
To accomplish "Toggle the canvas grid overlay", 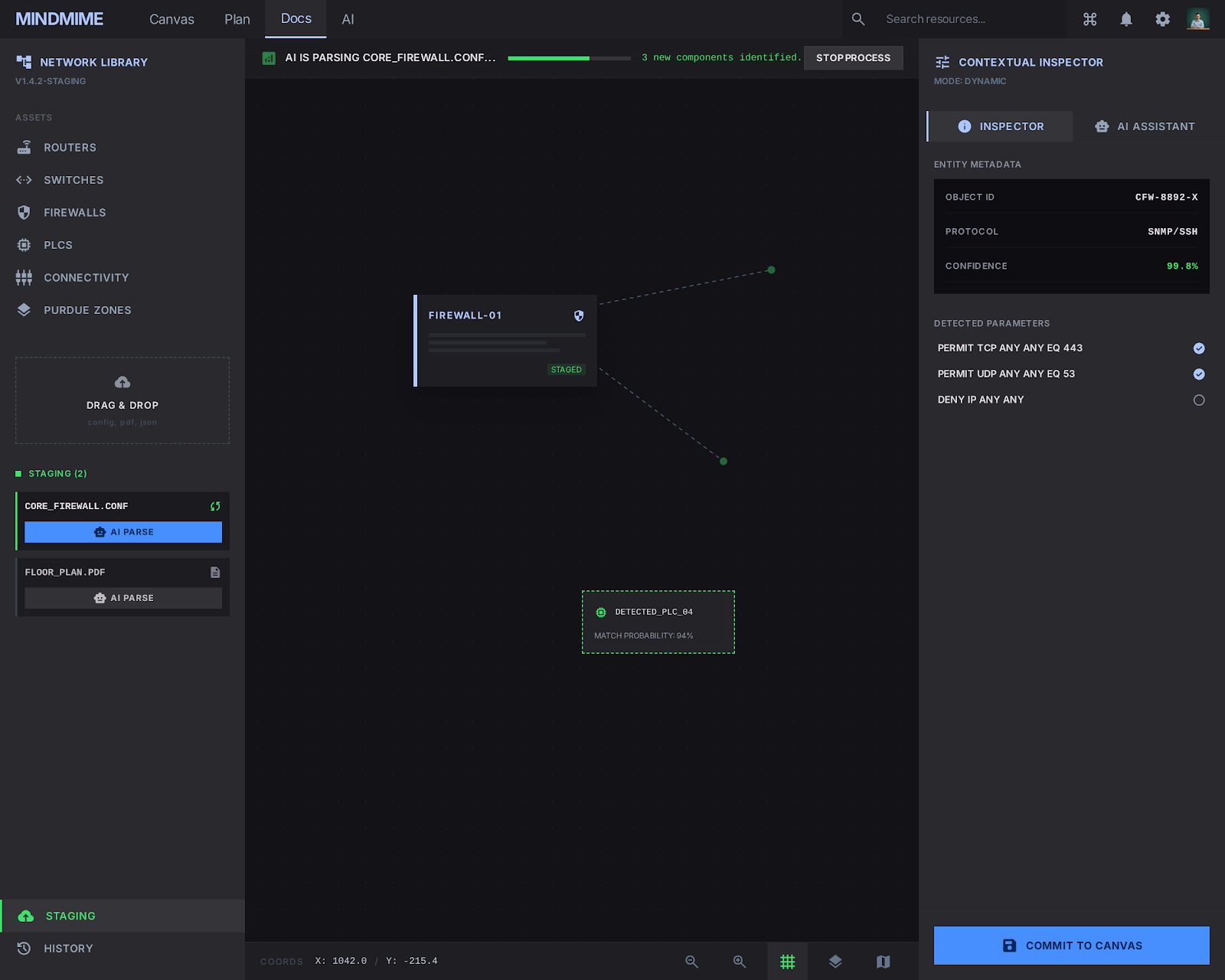I will (x=788, y=961).
